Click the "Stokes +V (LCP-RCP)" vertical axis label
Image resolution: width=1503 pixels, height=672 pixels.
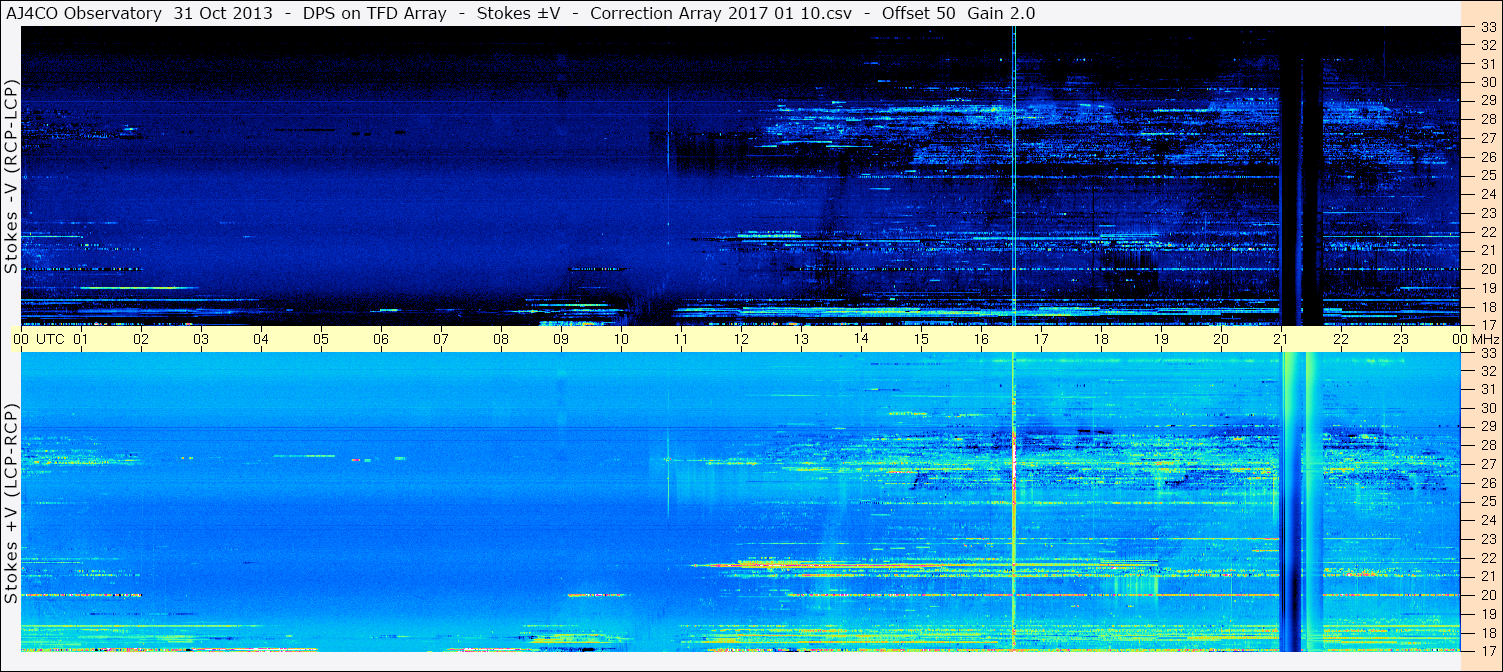point(11,504)
